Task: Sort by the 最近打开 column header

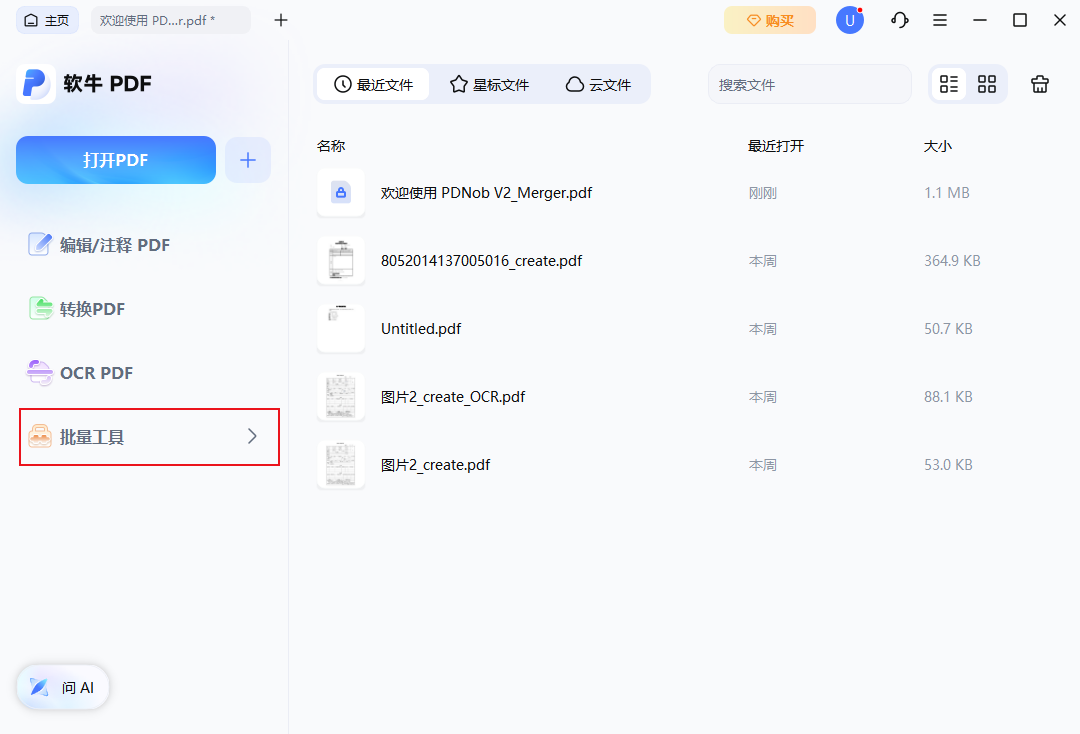Action: [776, 146]
